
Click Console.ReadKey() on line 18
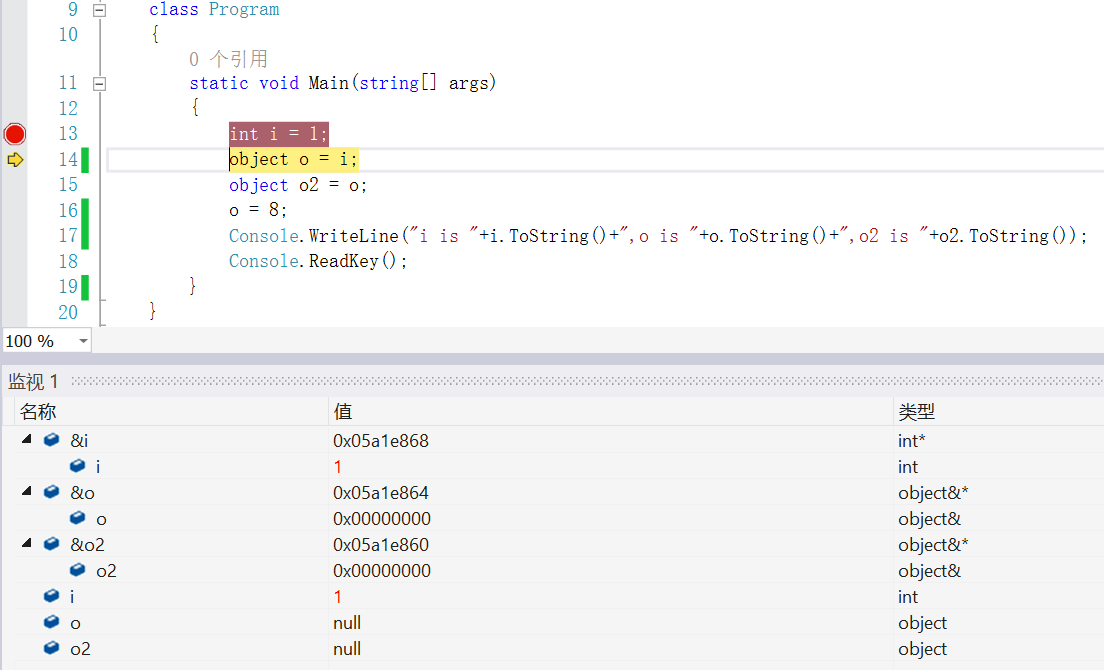point(318,261)
